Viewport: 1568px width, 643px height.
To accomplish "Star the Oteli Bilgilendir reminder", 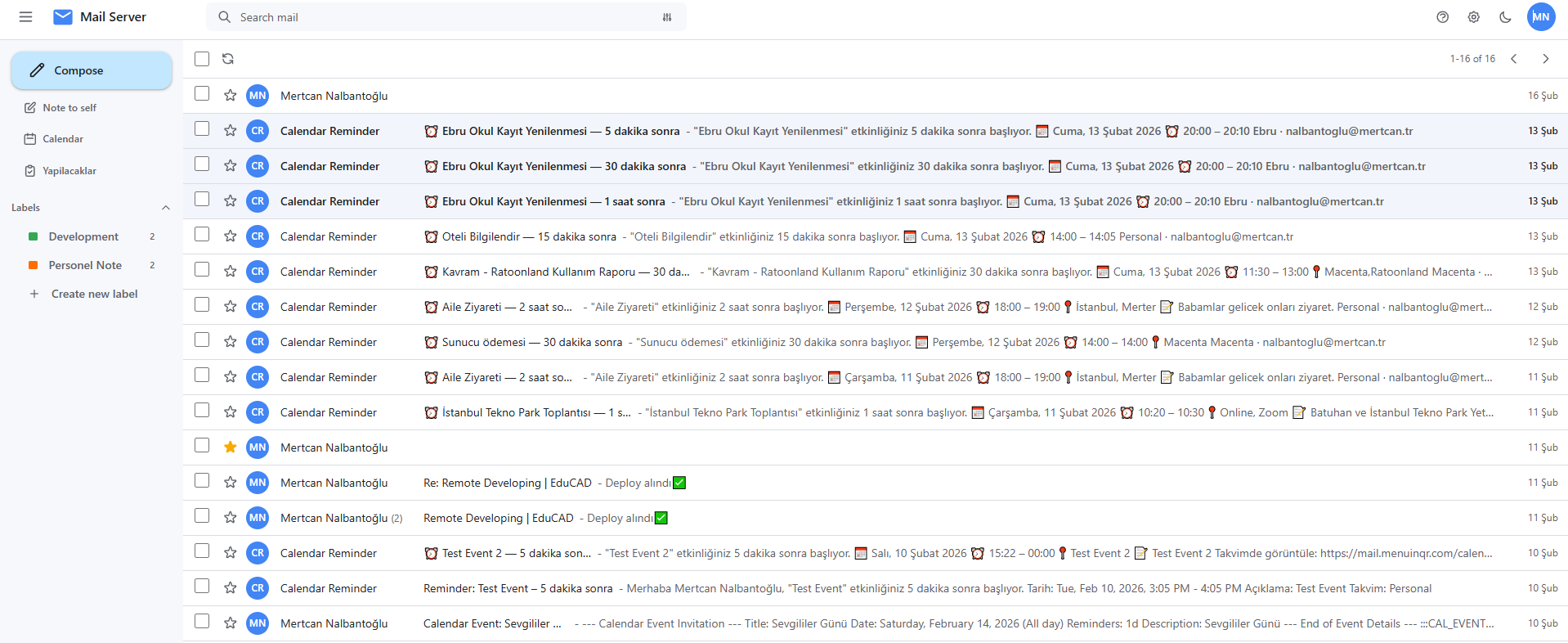I will [x=231, y=236].
